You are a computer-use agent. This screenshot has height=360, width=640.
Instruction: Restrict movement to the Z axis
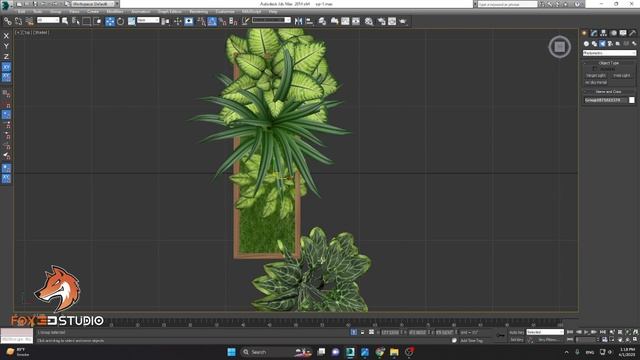6,56
